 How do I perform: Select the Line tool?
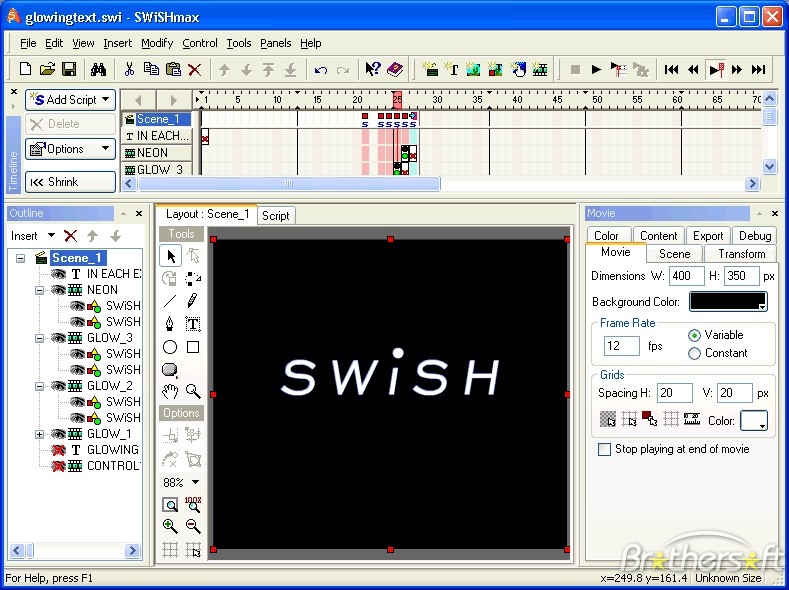(x=170, y=301)
